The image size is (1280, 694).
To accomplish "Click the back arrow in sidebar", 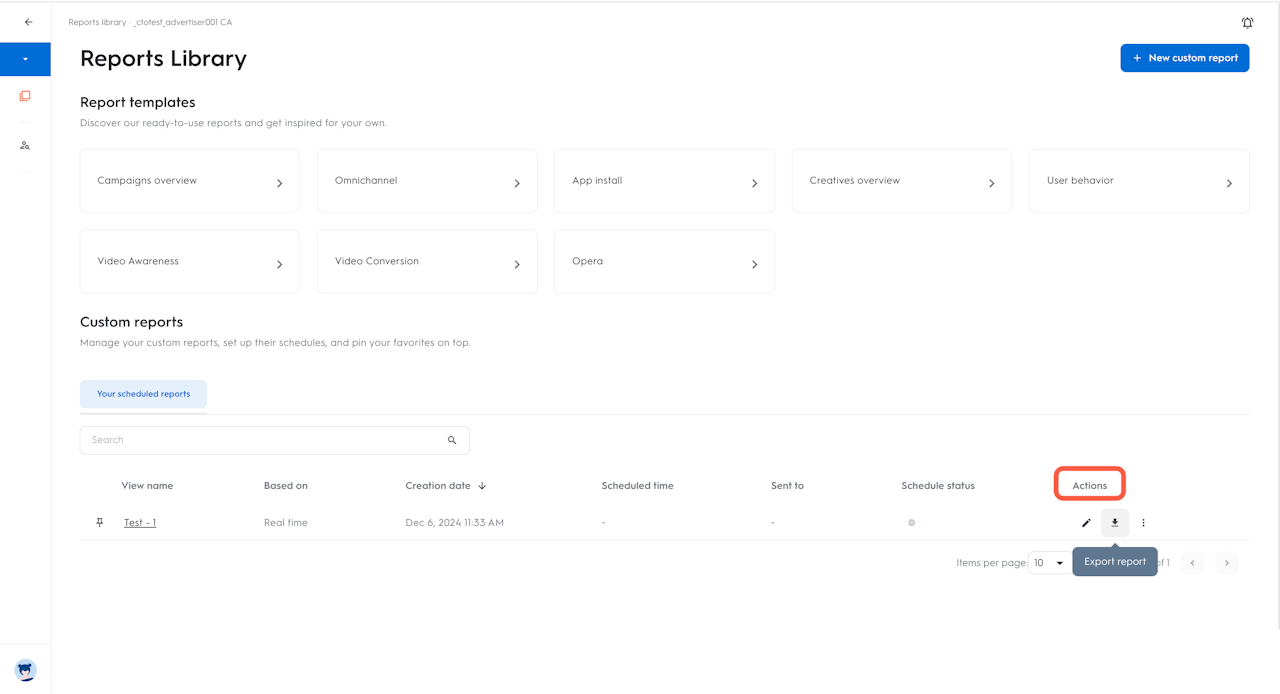I will pyautogui.click(x=28, y=22).
